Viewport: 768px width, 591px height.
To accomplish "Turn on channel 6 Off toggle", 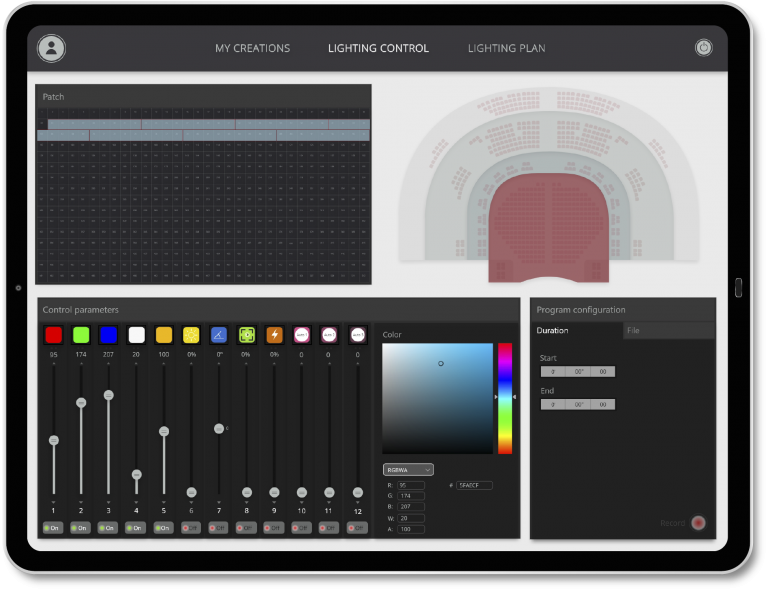I will click(191, 527).
